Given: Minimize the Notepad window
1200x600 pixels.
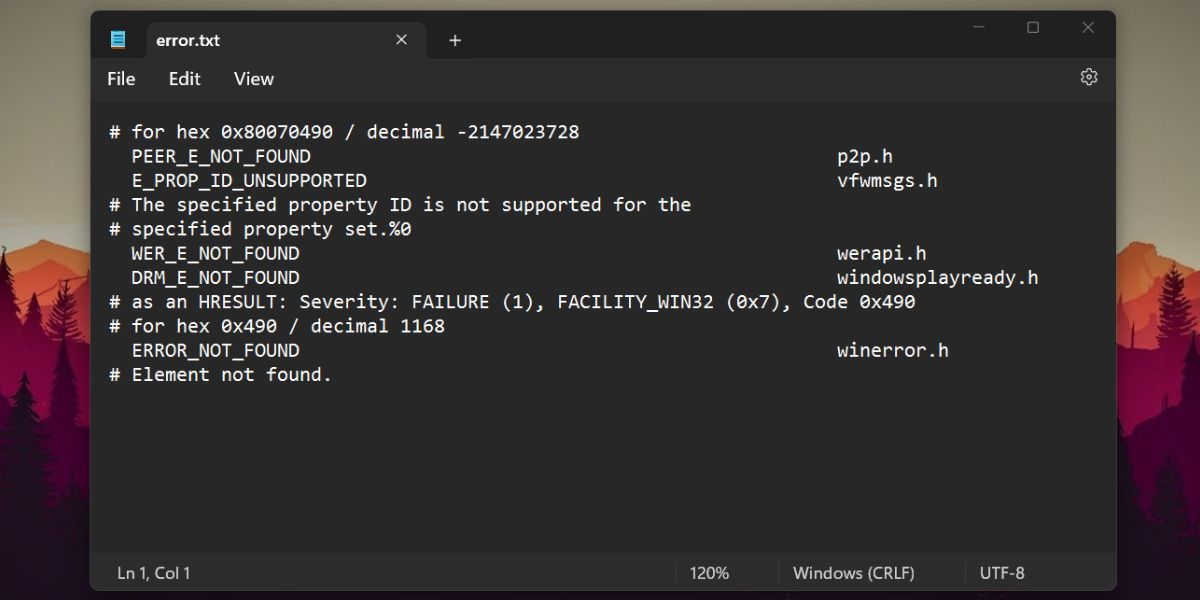Looking at the screenshot, I should (x=979, y=28).
